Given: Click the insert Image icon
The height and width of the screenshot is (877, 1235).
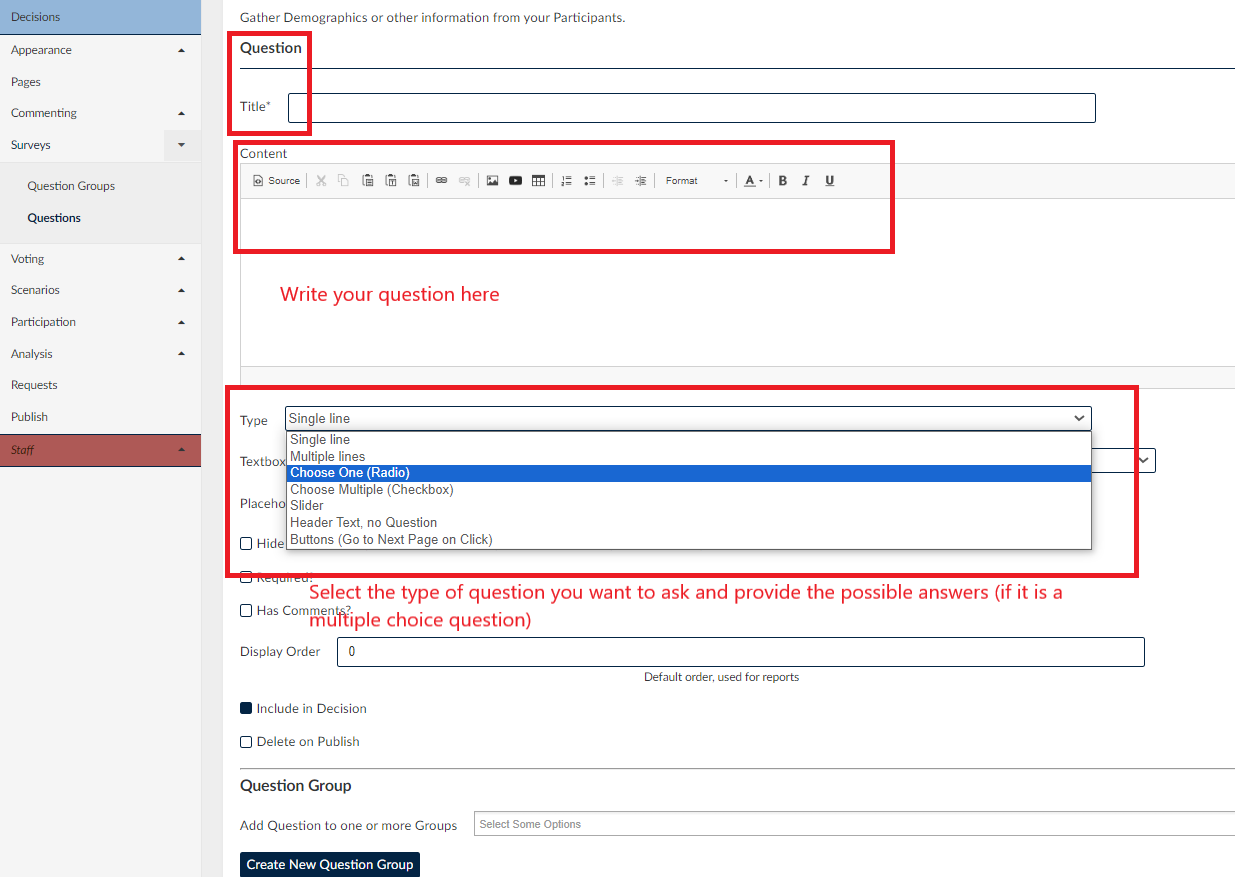Looking at the screenshot, I should pyautogui.click(x=492, y=181).
